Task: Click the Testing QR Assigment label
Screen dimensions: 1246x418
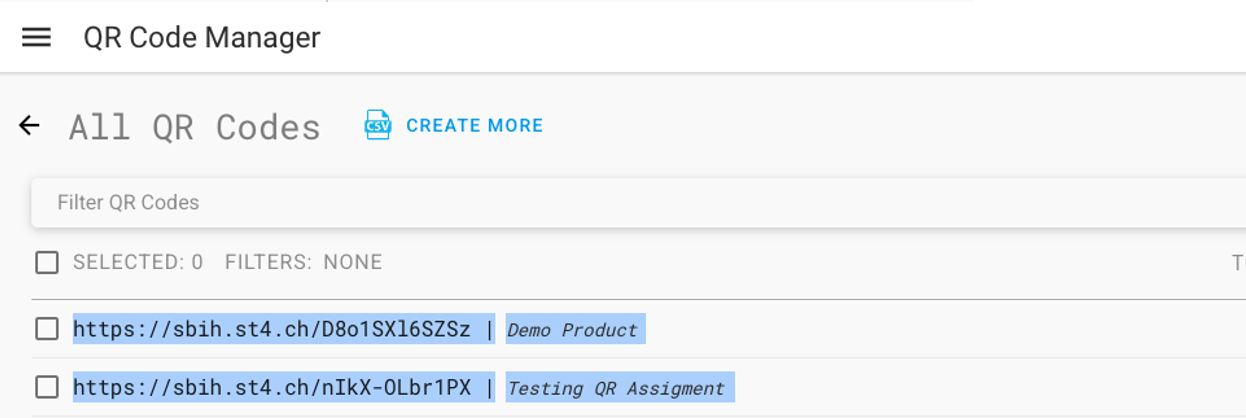Action: pyautogui.click(x=616, y=388)
